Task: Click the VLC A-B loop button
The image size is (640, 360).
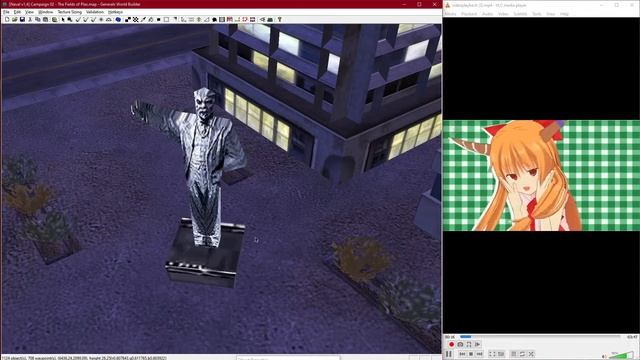Action: click(469, 344)
